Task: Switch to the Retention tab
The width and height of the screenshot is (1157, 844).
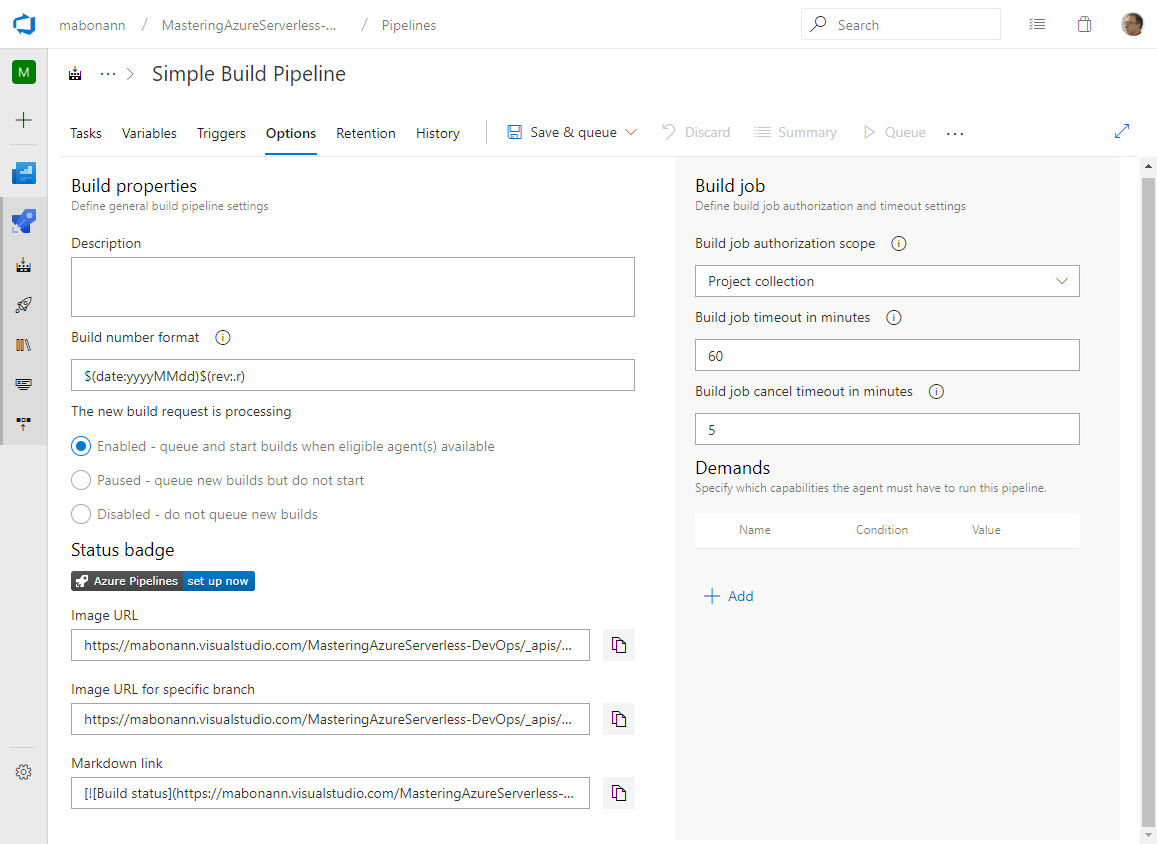Action: (x=365, y=133)
